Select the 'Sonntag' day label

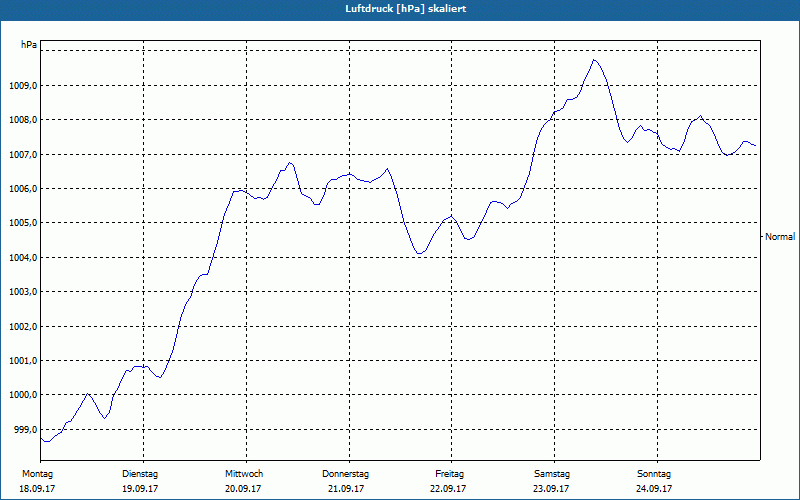pos(654,474)
